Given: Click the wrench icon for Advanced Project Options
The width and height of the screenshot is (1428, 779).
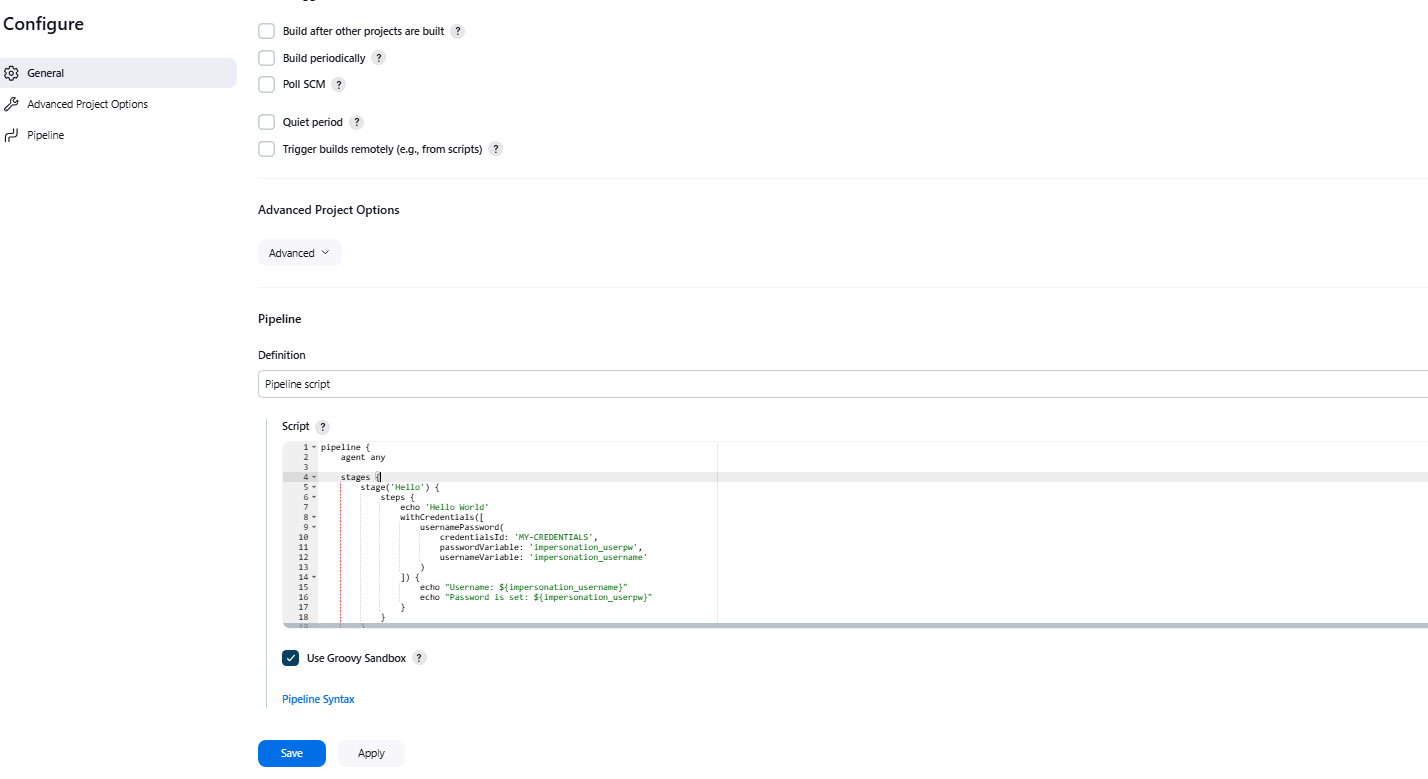Looking at the screenshot, I should tap(11, 104).
